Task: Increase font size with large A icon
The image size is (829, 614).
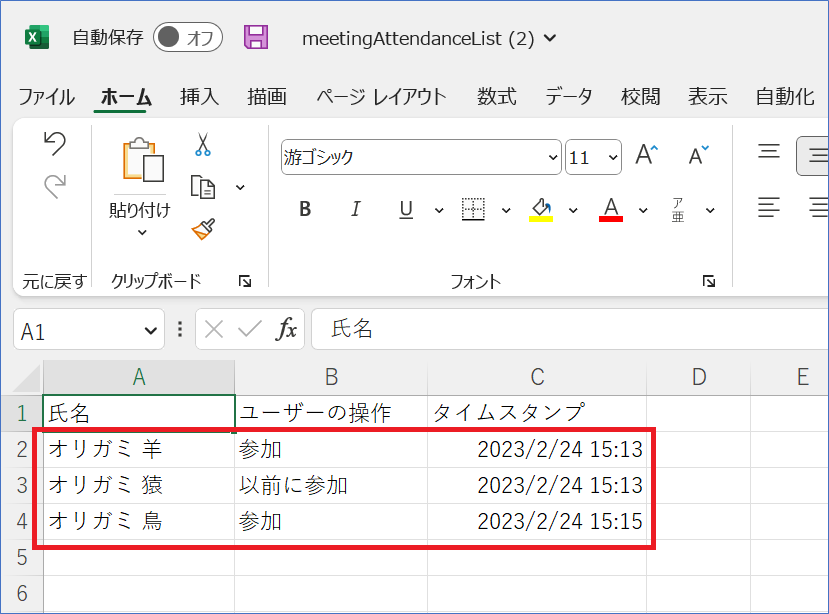Action: coord(646,155)
